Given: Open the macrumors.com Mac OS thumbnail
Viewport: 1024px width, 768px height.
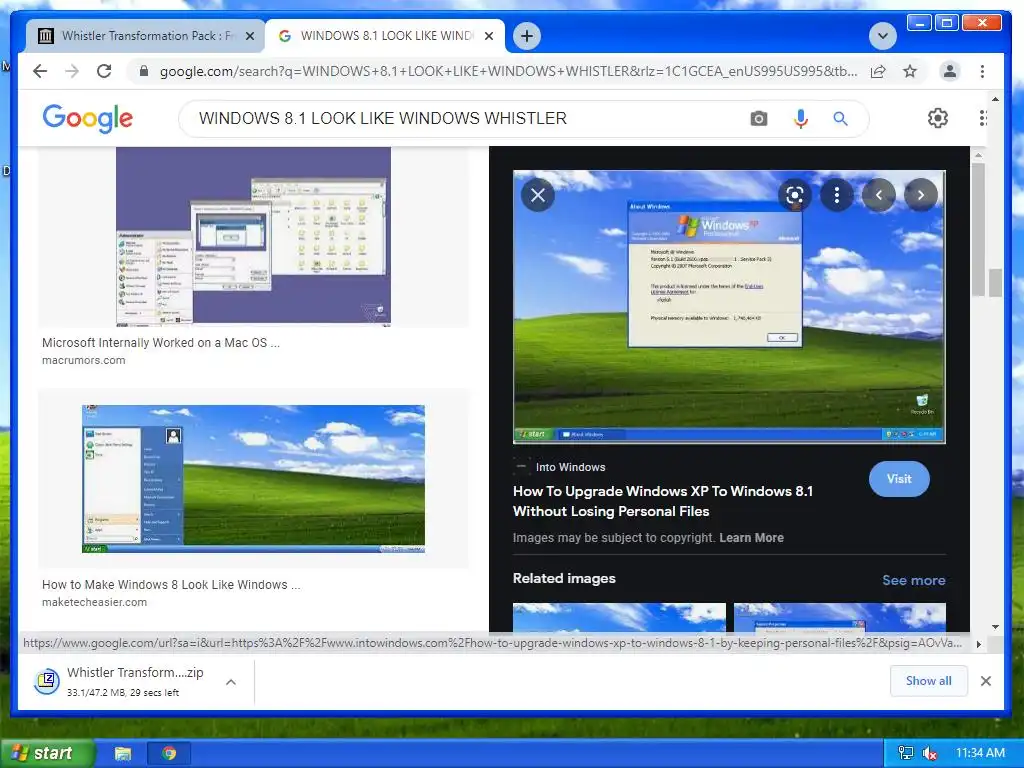Looking at the screenshot, I should click(253, 236).
